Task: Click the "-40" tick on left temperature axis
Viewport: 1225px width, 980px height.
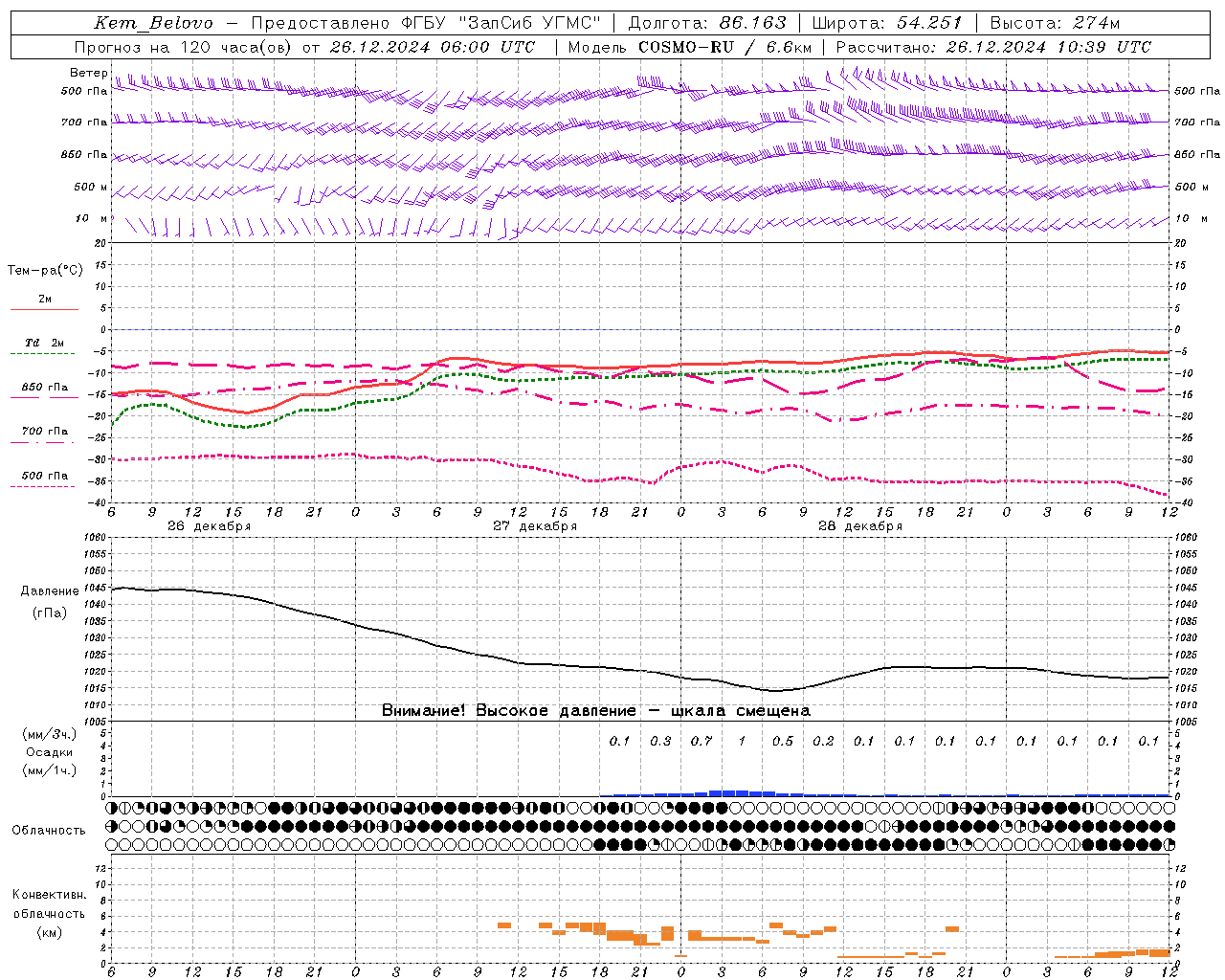Action: 99,503
